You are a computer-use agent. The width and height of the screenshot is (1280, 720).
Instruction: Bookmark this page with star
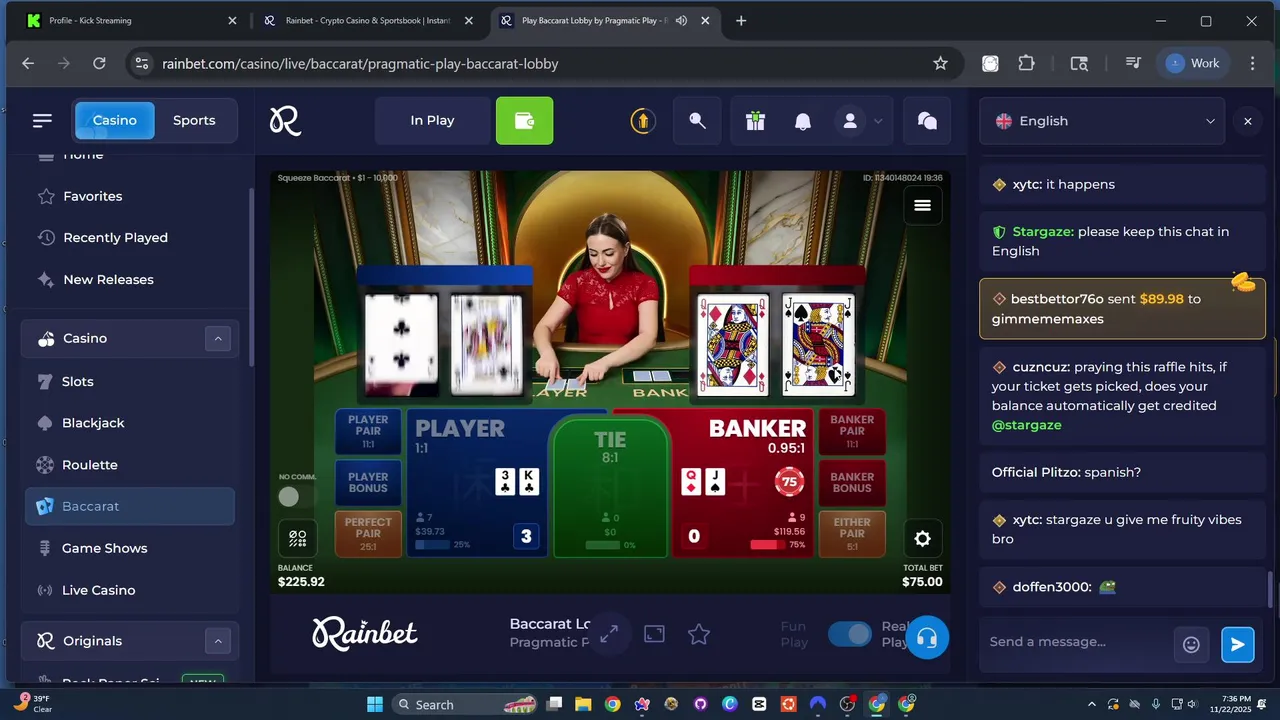940,63
